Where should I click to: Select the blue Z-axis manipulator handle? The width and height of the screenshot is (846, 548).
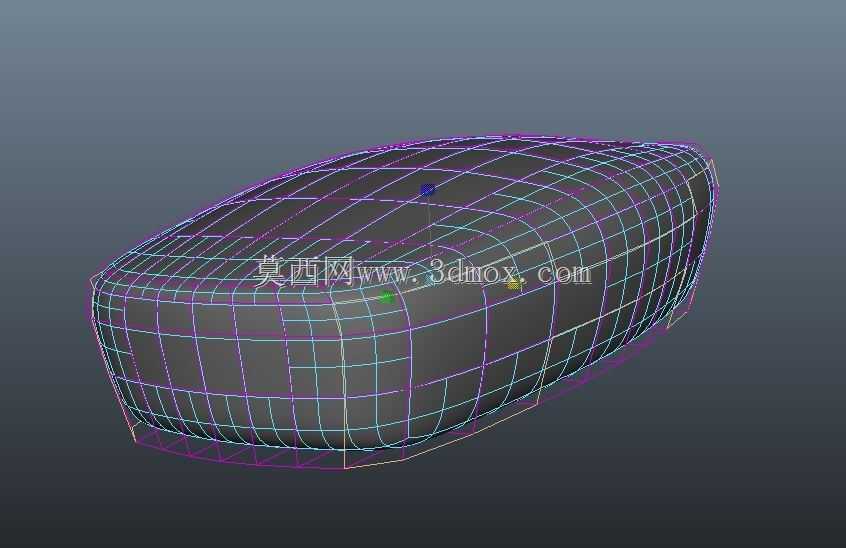coord(427,190)
